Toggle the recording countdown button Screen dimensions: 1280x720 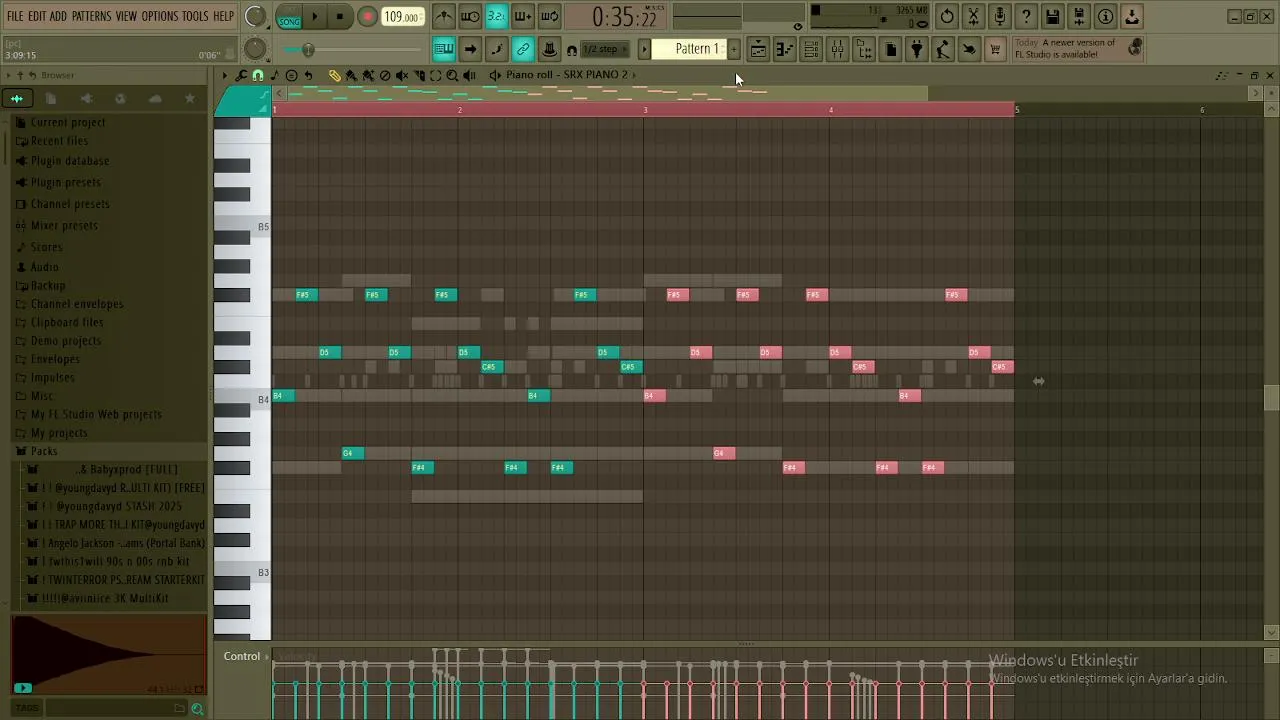click(x=496, y=16)
